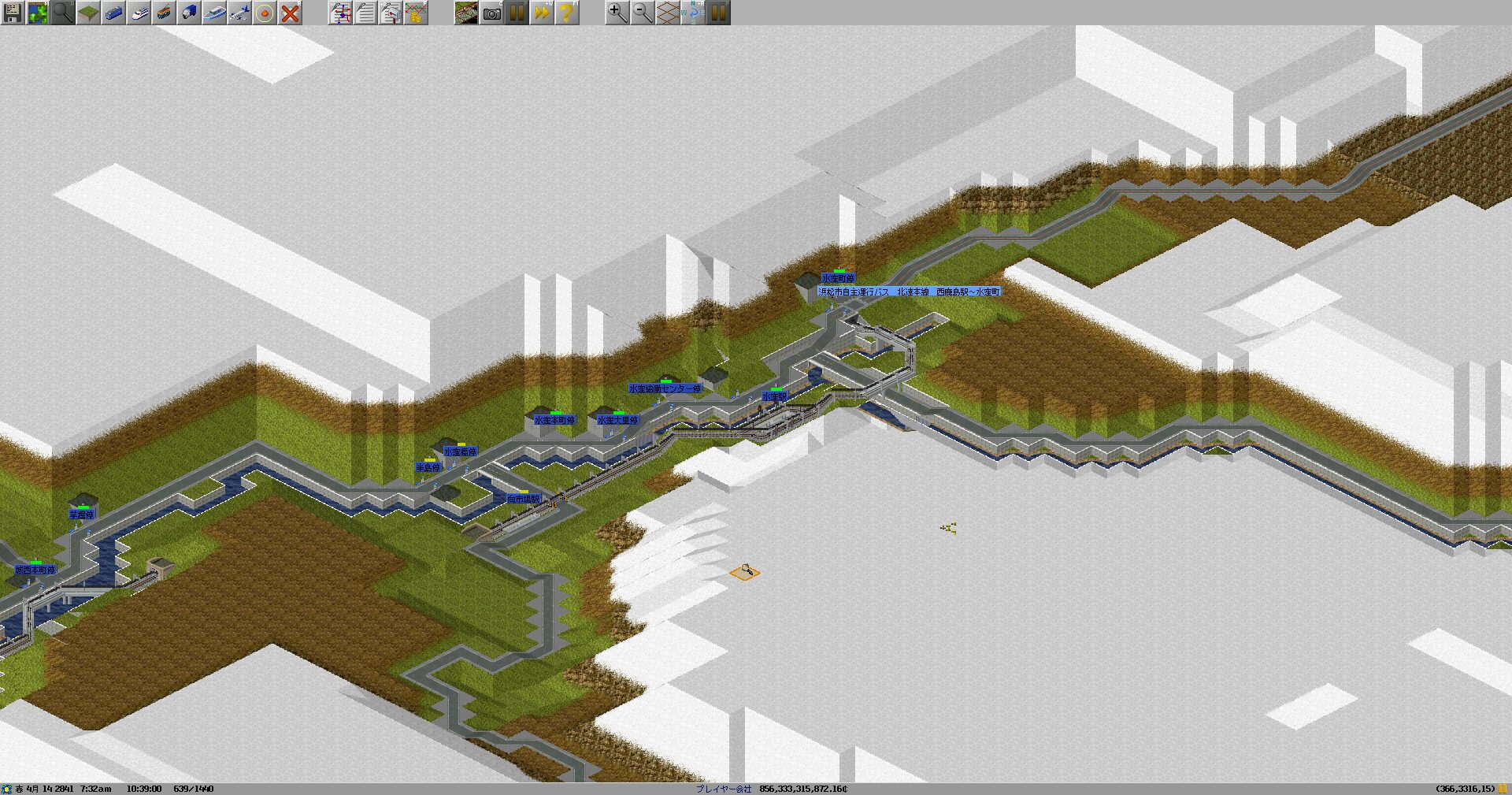Open the tram construction tools
Image resolution: width=1512 pixels, height=795 pixels.
point(164,13)
